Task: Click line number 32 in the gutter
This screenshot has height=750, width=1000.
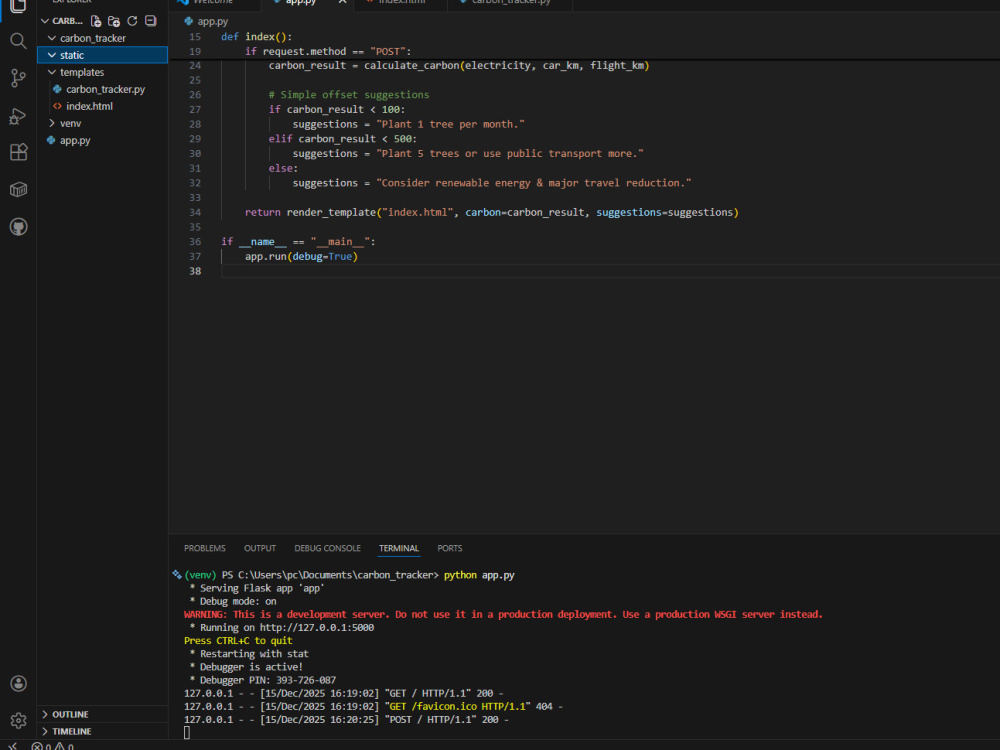Action: tap(195, 183)
